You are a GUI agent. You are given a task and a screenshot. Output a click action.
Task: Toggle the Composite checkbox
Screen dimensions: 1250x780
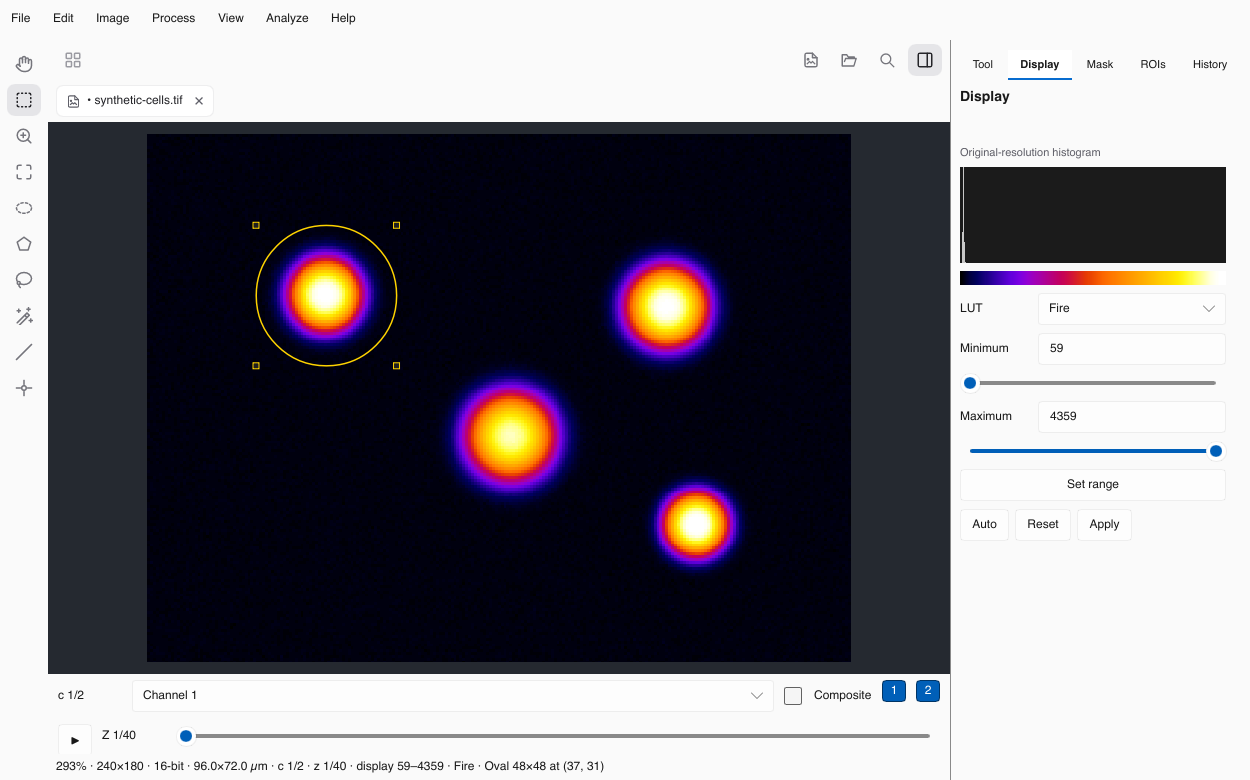793,696
